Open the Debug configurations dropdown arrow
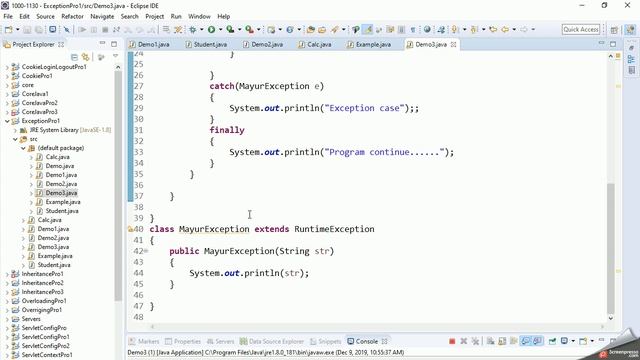The width and height of the screenshot is (640, 360). click(x=202, y=29)
